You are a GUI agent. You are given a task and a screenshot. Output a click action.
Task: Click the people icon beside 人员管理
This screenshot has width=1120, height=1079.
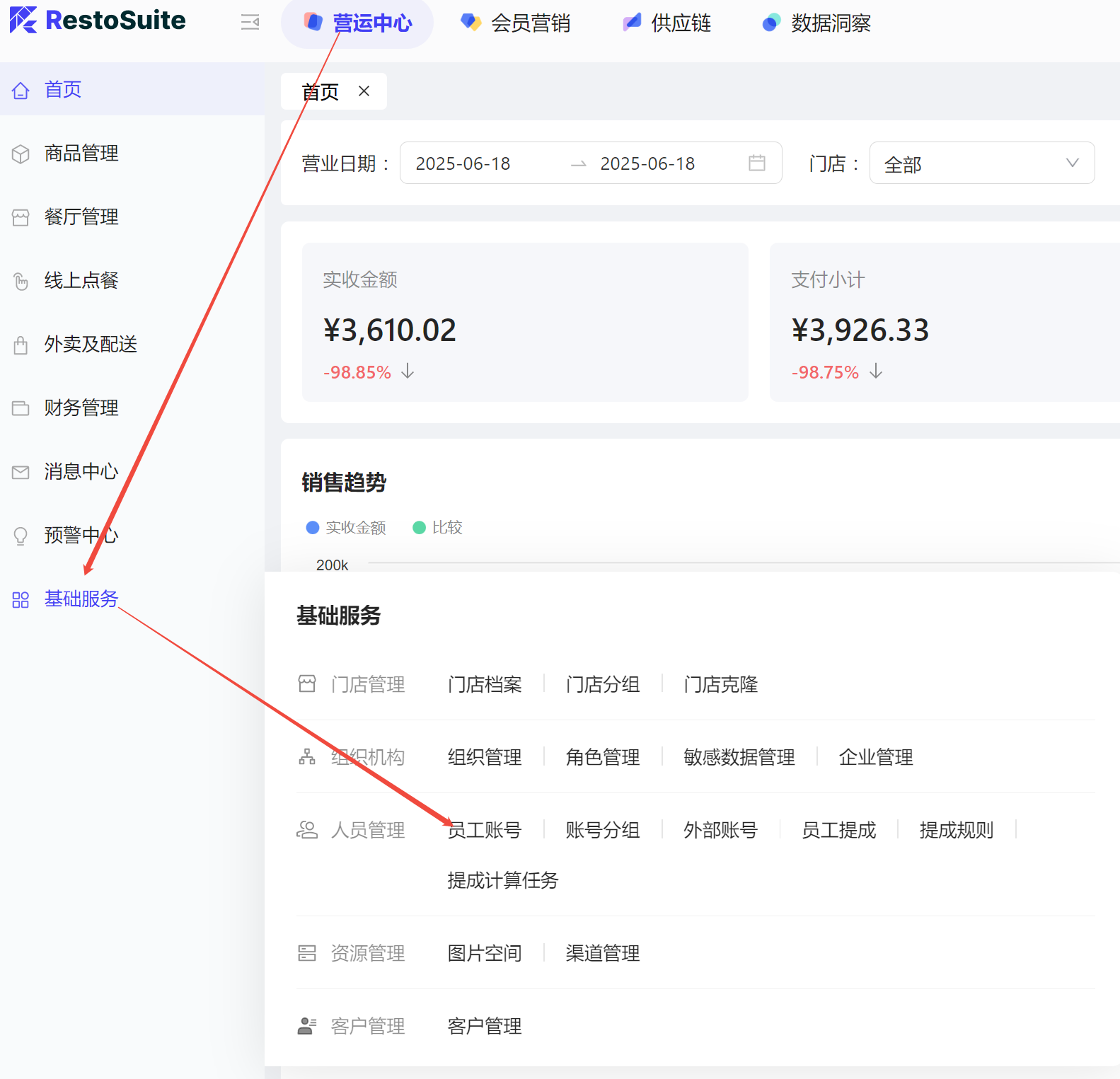point(307,829)
